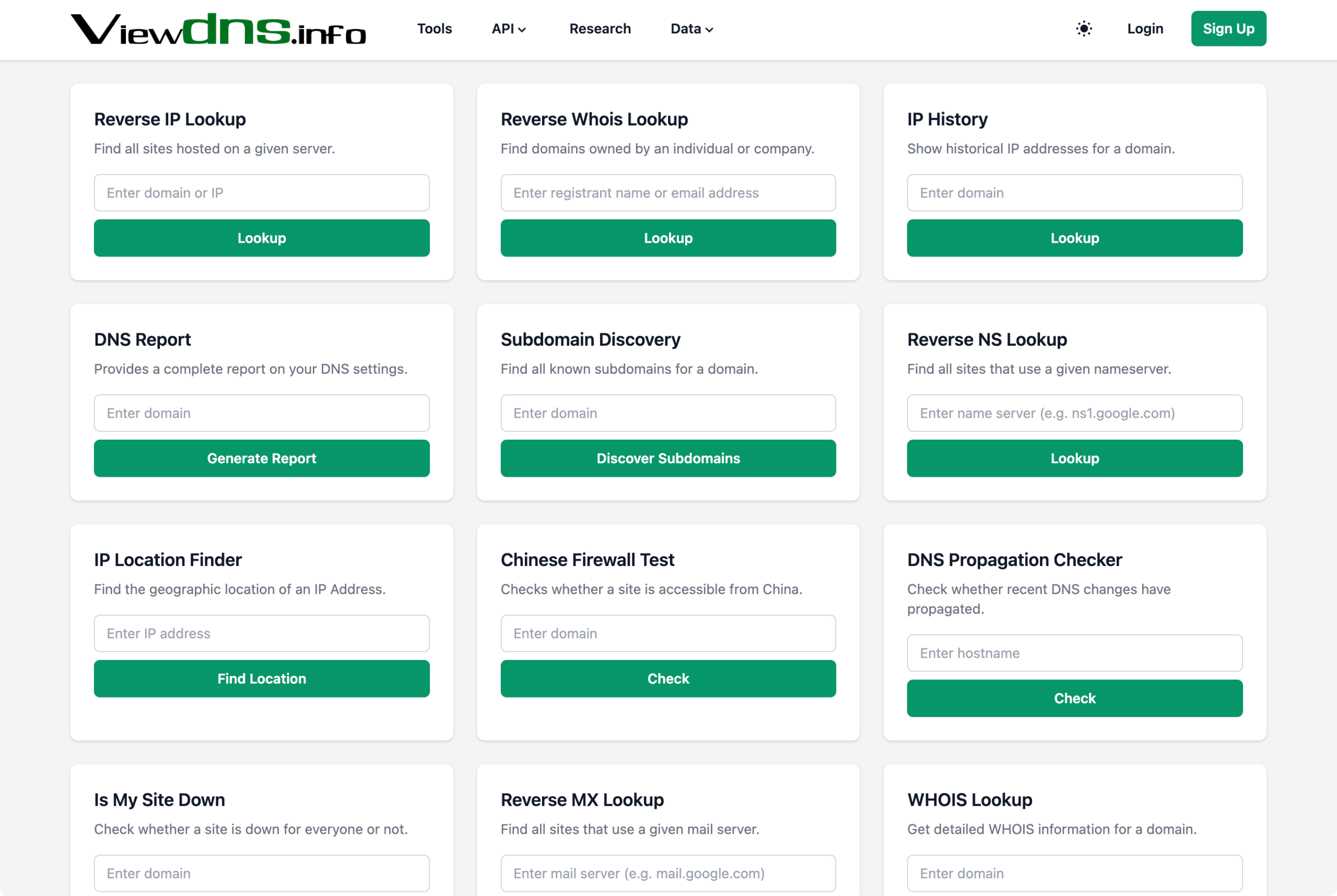Focus the Reverse IP Lookup domain or IP field
This screenshot has height=896, width=1337.
[262, 193]
